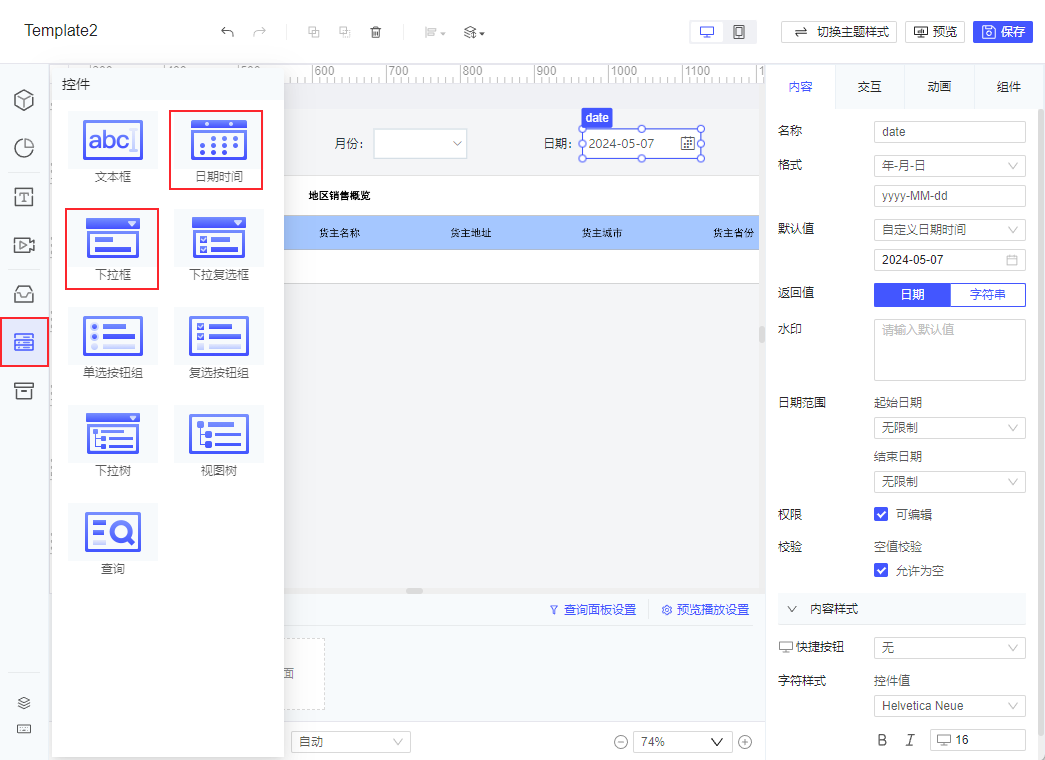The image size is (1045, 760).
Task: Switch to the 组件 tab
Action: point(1008,87)
